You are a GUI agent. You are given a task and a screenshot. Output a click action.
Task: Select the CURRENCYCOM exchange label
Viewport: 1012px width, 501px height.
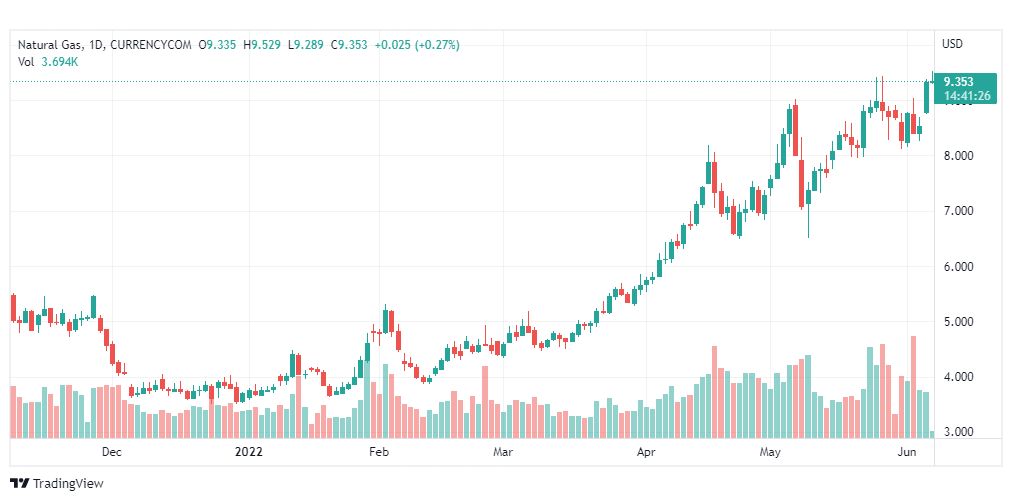[x=150, y=45]
